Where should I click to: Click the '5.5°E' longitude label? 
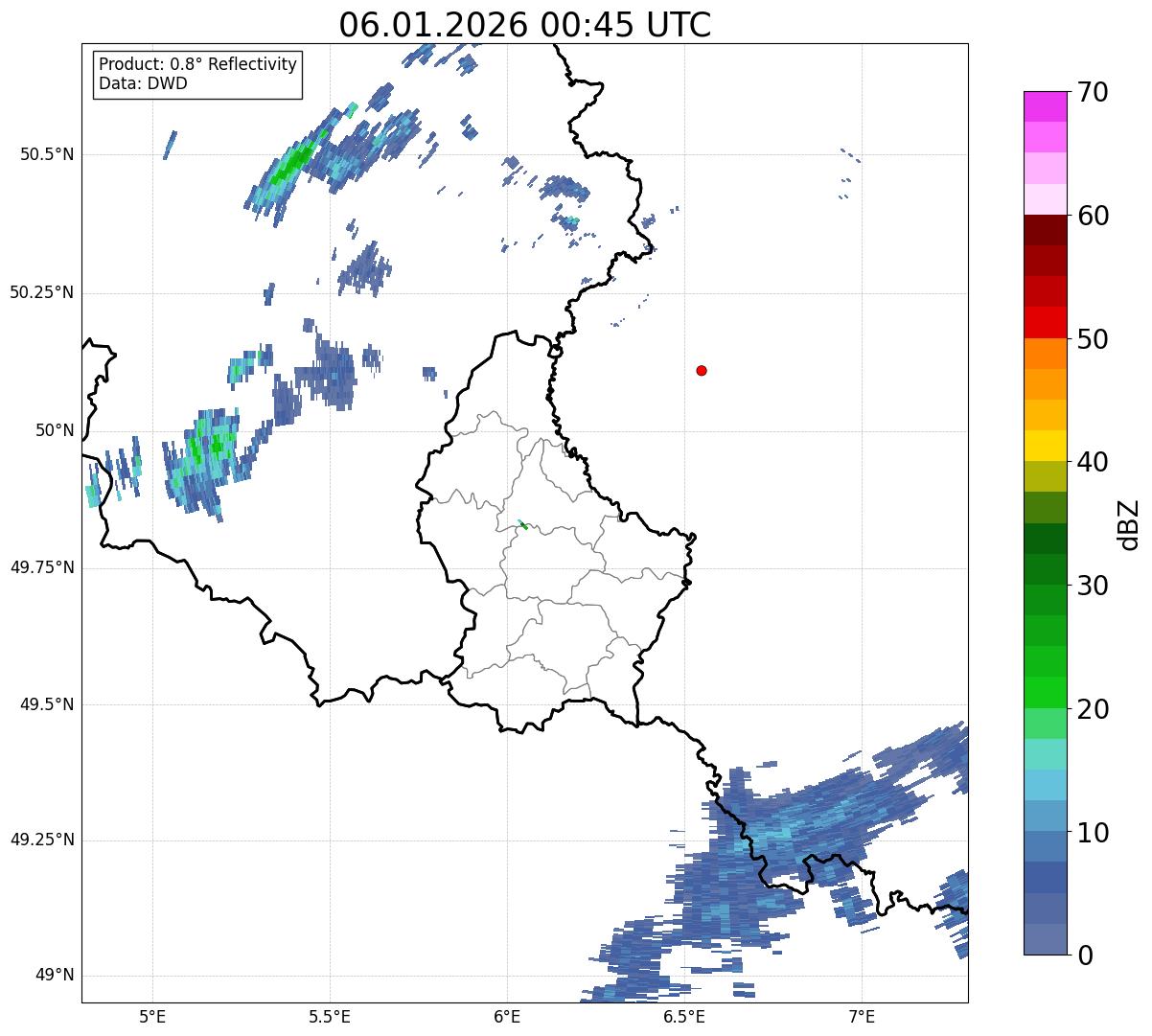330,1016
